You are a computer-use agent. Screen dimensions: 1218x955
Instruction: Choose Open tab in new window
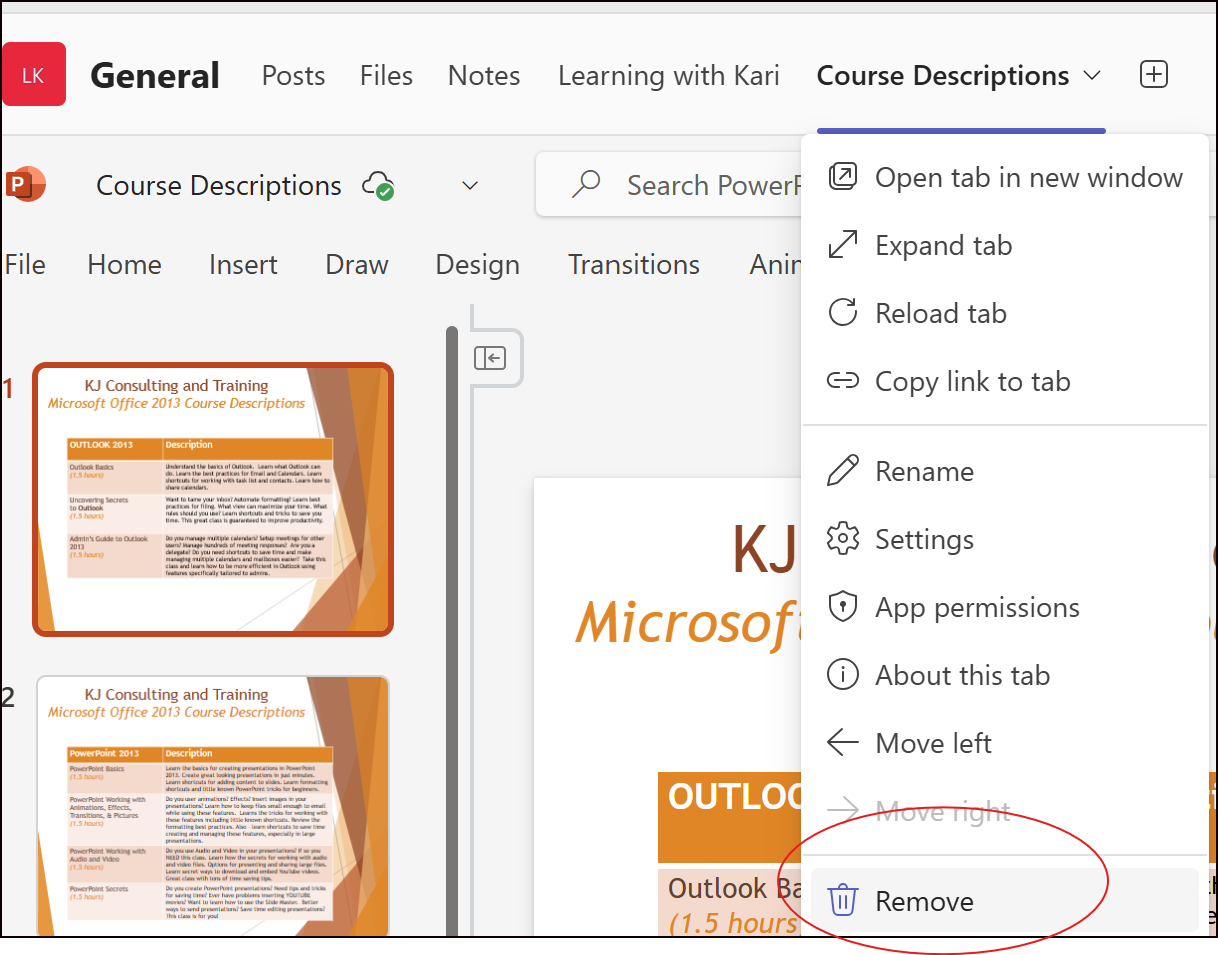click(x=1004, y=177)
